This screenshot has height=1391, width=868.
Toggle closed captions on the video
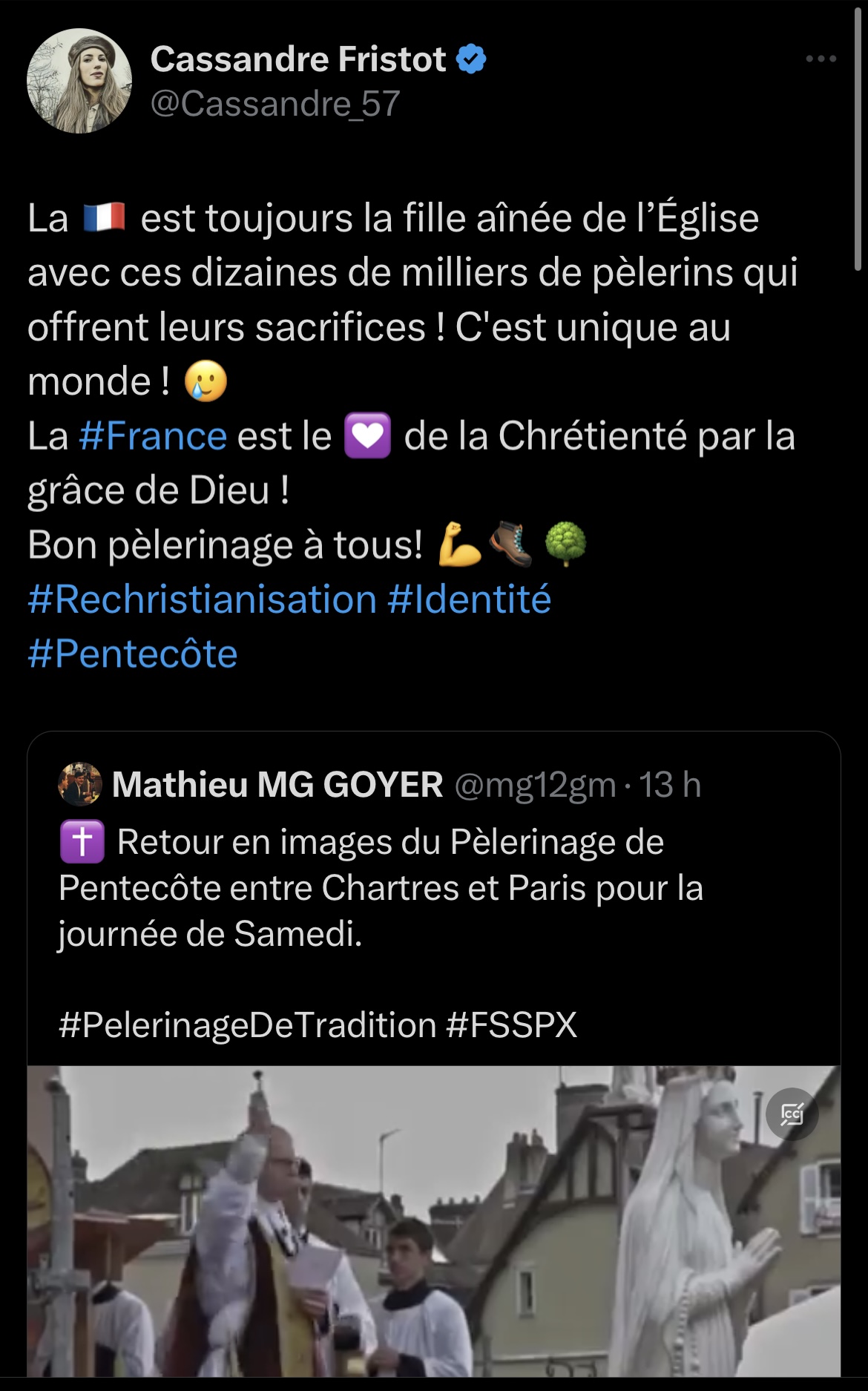[x=792, y=1114]
